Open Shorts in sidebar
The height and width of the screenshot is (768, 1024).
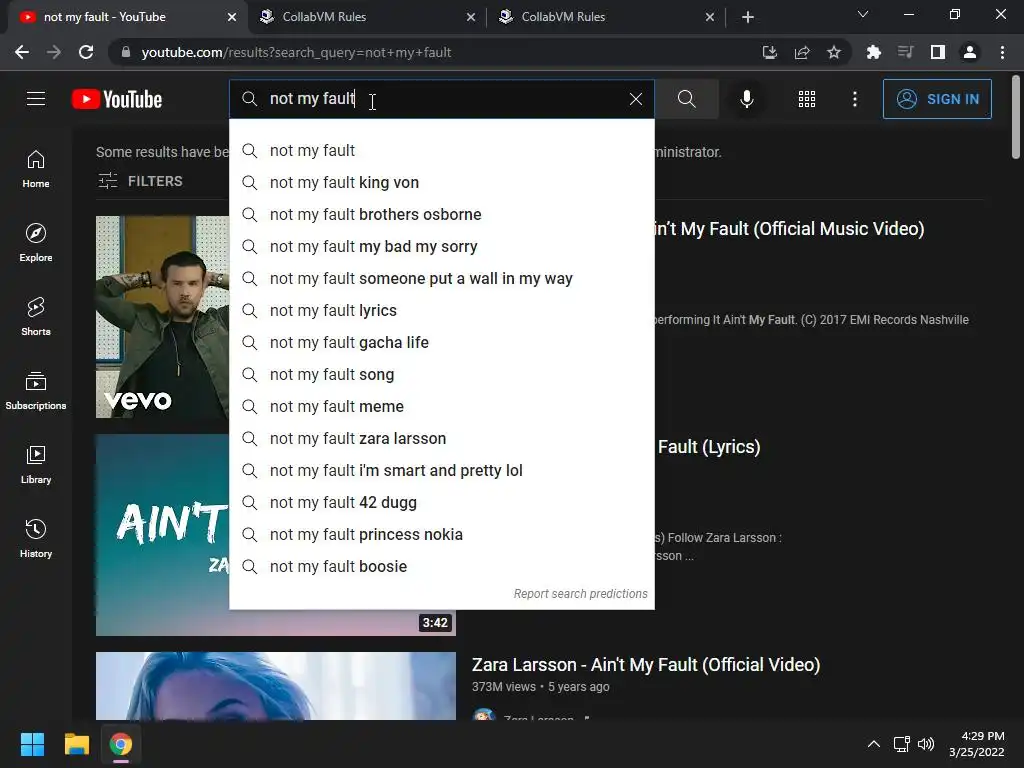(x=36, y=317)
